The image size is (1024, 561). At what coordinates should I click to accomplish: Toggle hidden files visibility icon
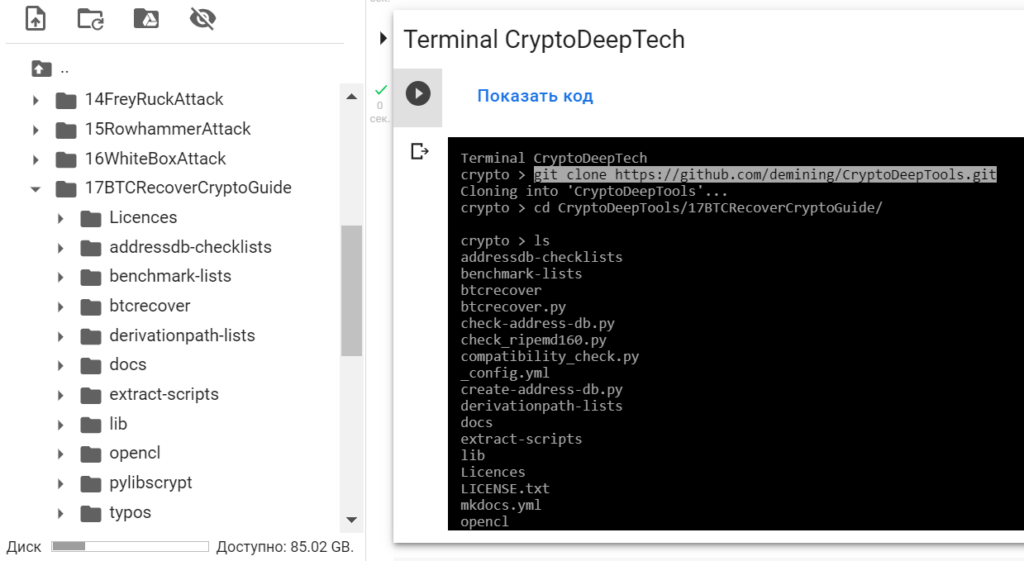click(x=202, y=18)
